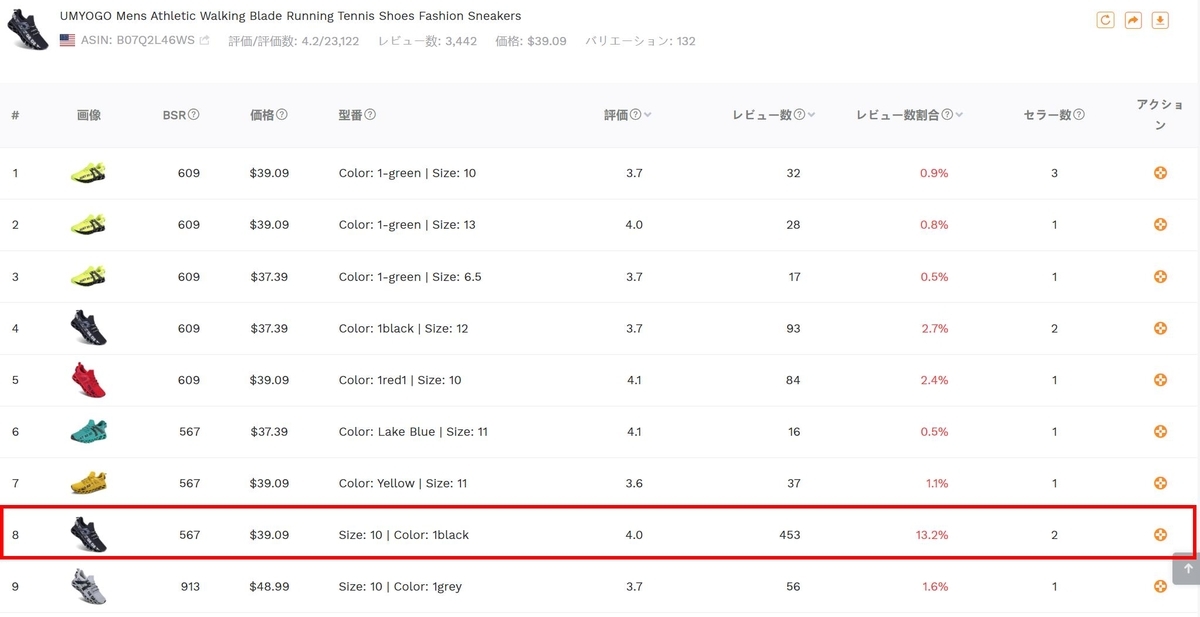Sort by レビュー数割合 using its dropdown arrow
The image size is (1200, 617).
(959, 115)
